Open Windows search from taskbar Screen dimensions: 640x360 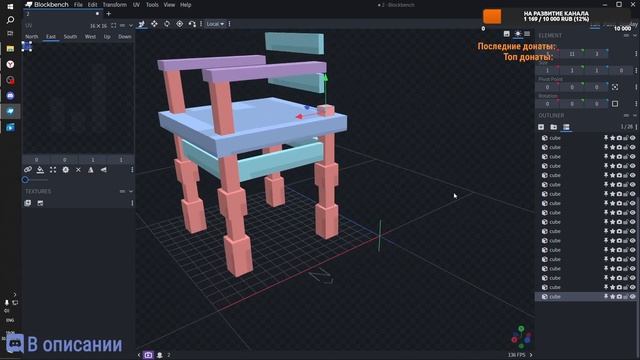click(11, 20)
